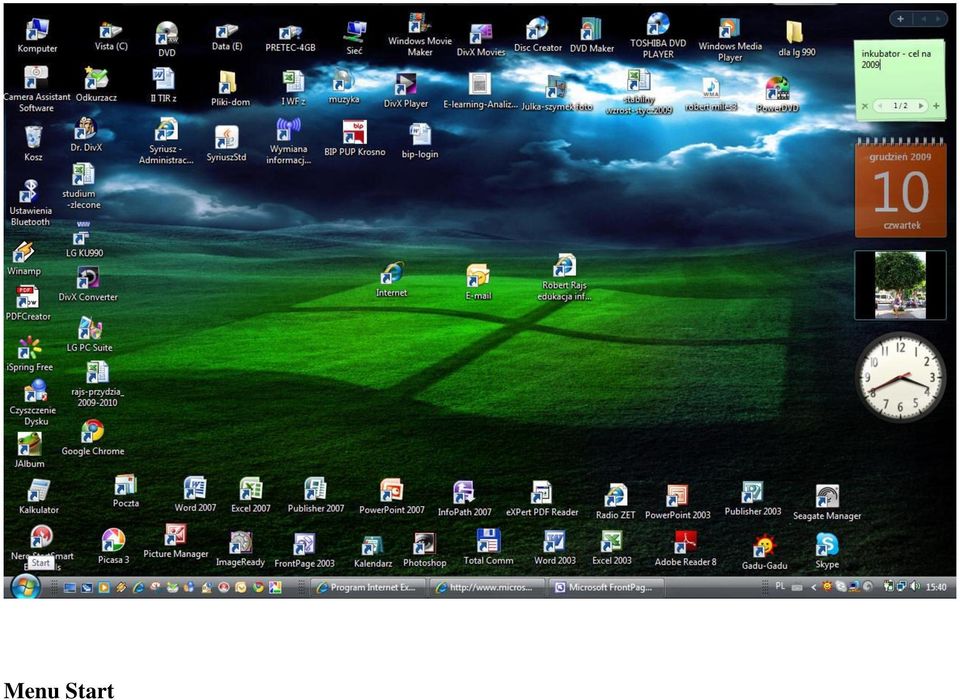Image resolution: width=960 pixels, height=700 pixels.
Task: Click the sidebar add gadgets plus button
Action: click(900, 19)
